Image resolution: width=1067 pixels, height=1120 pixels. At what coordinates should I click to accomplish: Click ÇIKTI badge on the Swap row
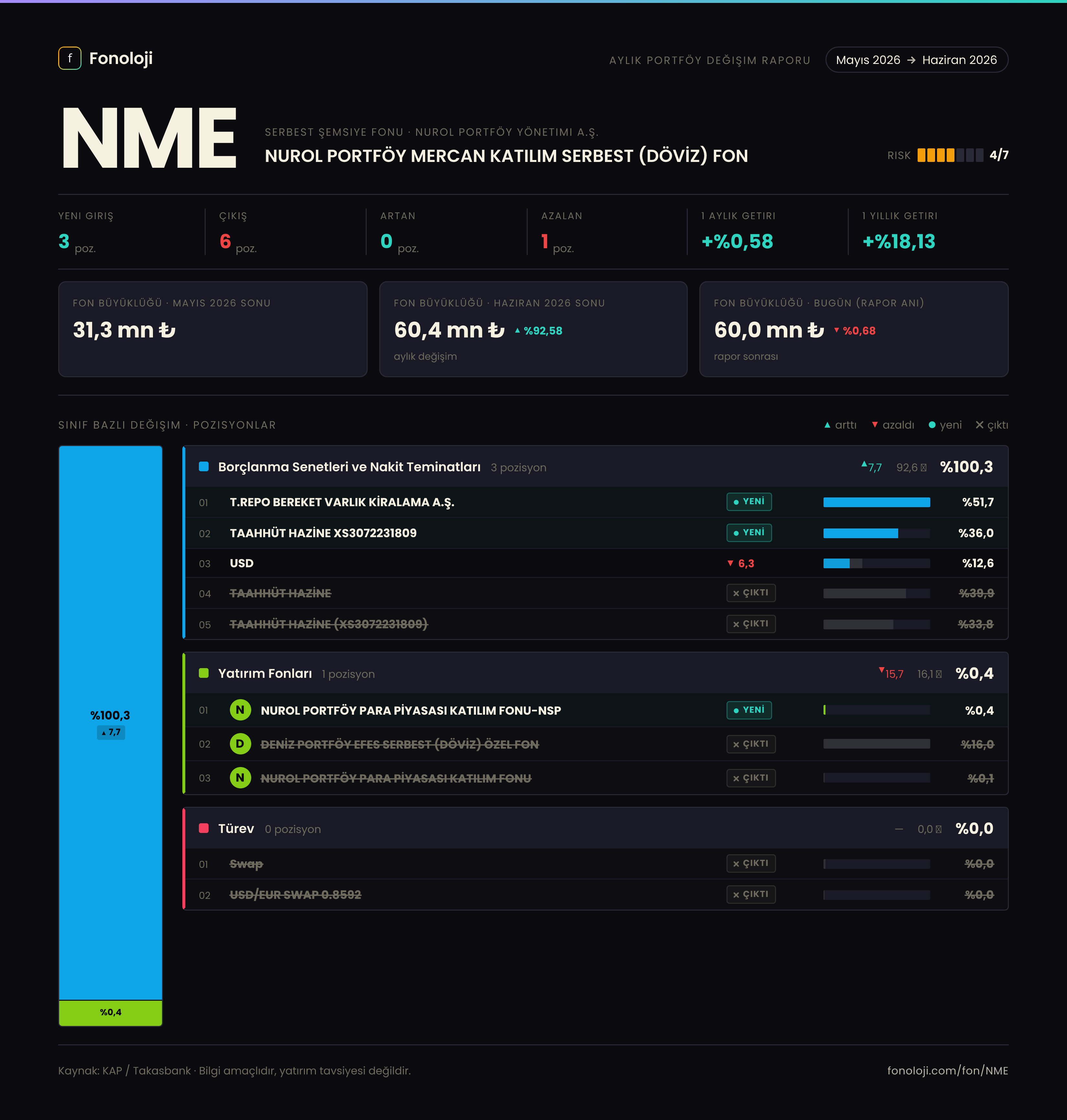(751, 863)
